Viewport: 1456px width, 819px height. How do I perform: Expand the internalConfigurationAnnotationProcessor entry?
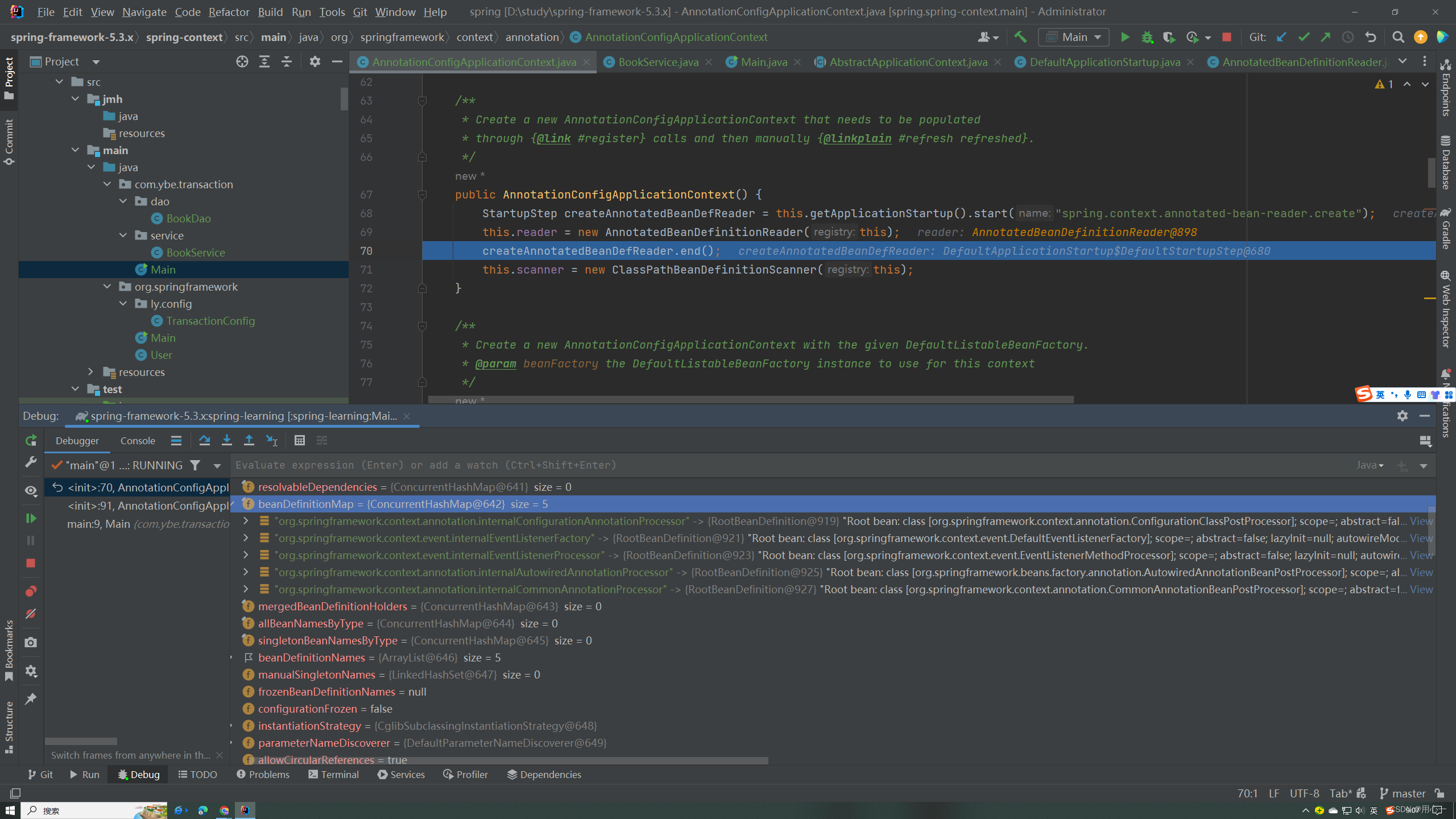[246, 521]
